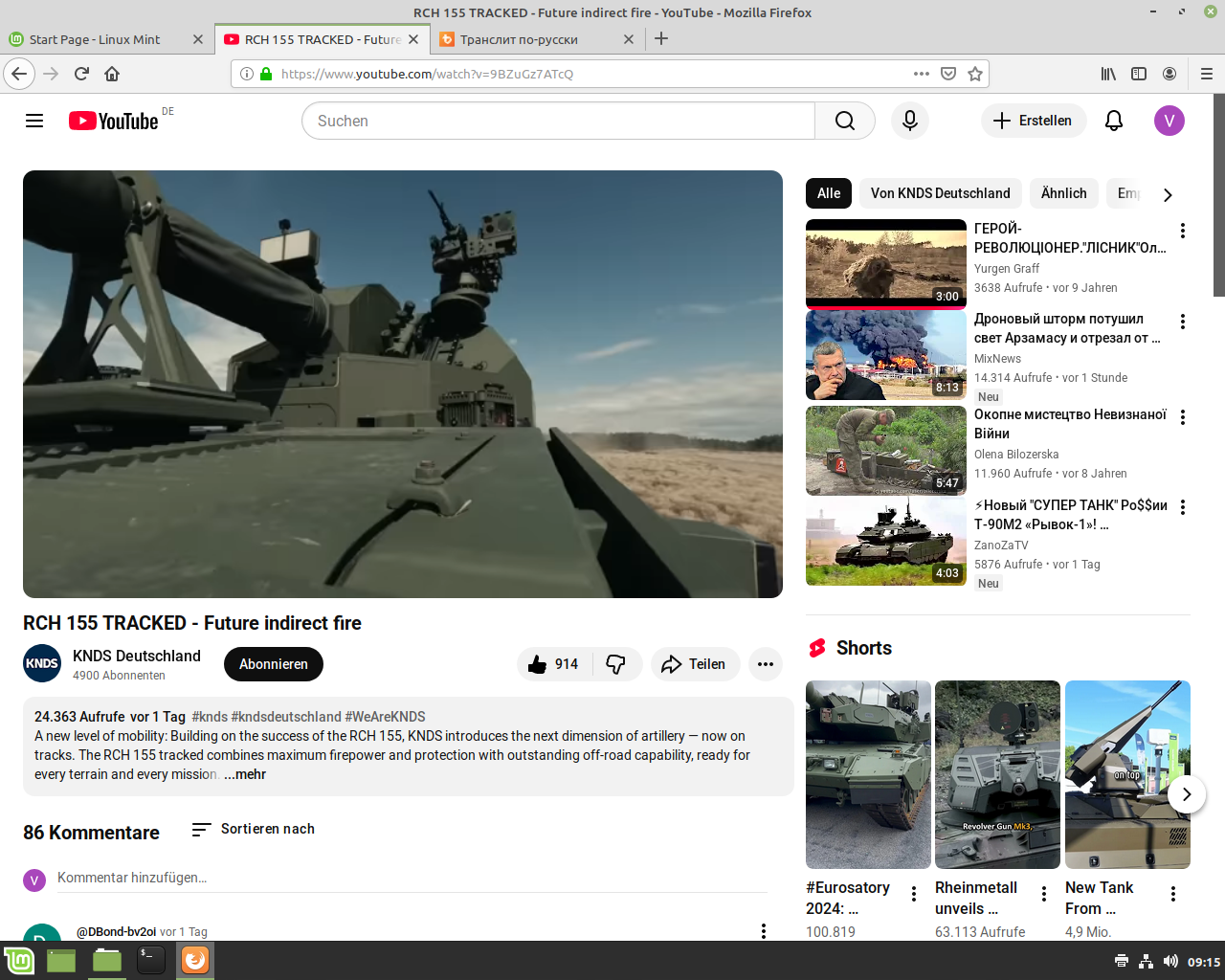Open Firefox application menu
The height and width of the screenshot is (980, 1225).
[1207, 74]
